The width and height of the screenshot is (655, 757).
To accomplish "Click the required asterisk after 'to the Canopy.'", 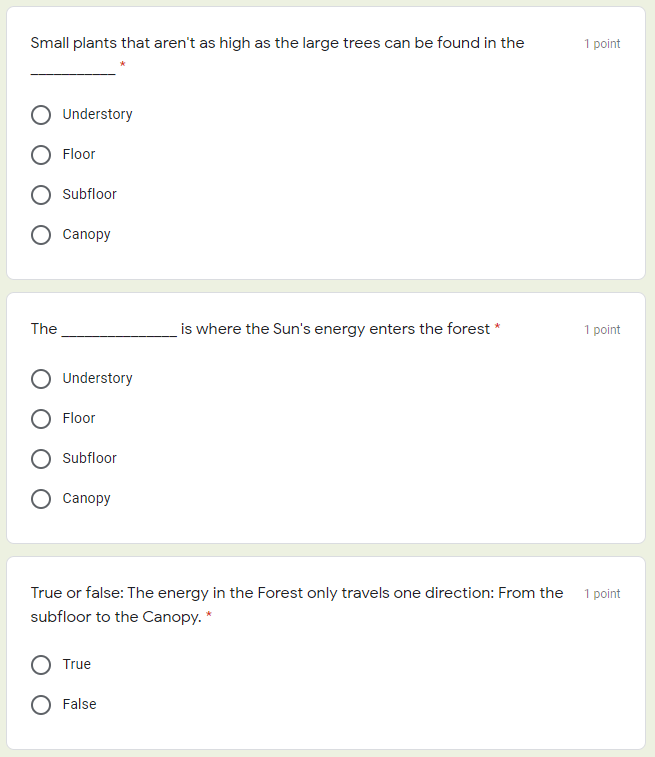I will [209, 617].
